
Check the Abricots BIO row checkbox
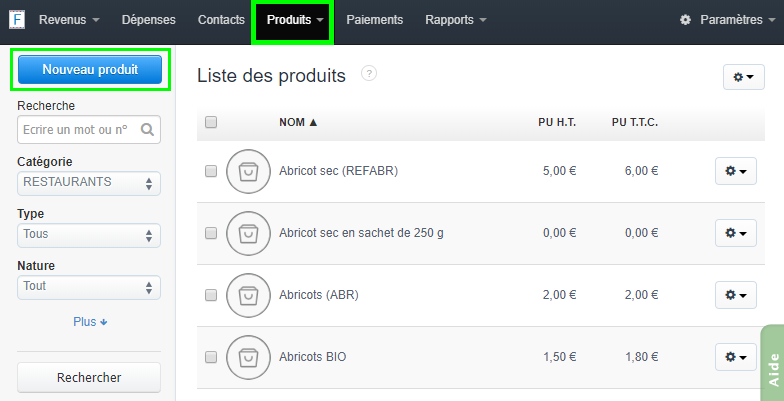(x=211, y=357)
